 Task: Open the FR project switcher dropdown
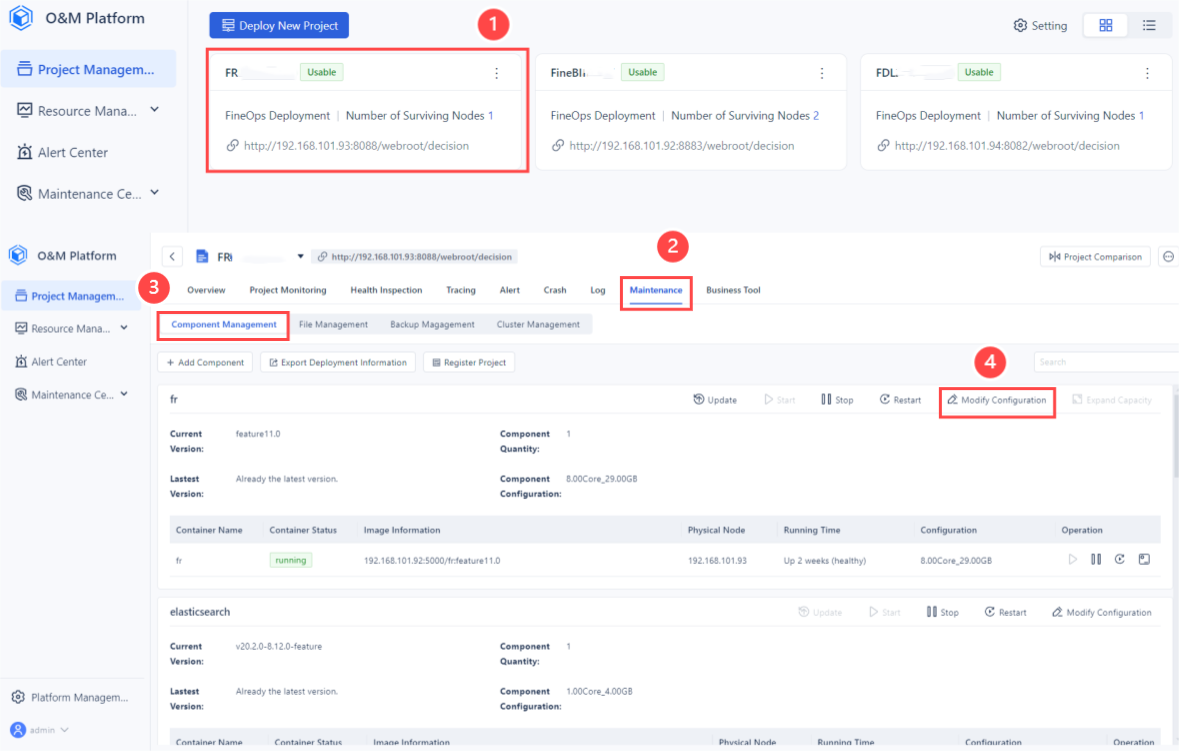coord(300,256)
